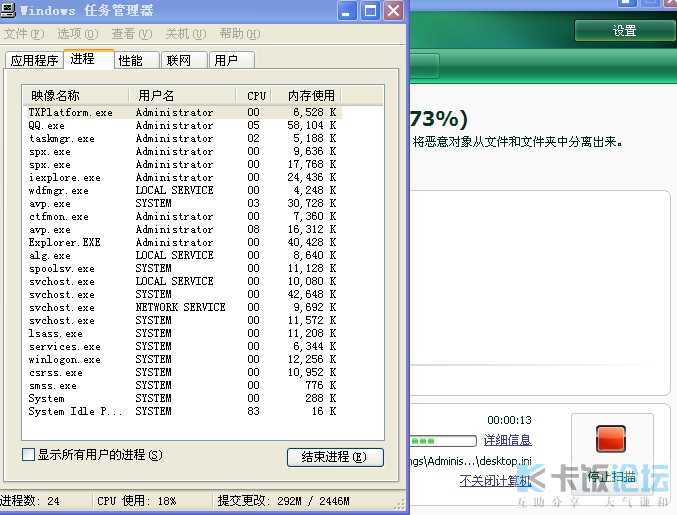Select the alg.exe process
The image size is (677, 515).
click(182, 255)
